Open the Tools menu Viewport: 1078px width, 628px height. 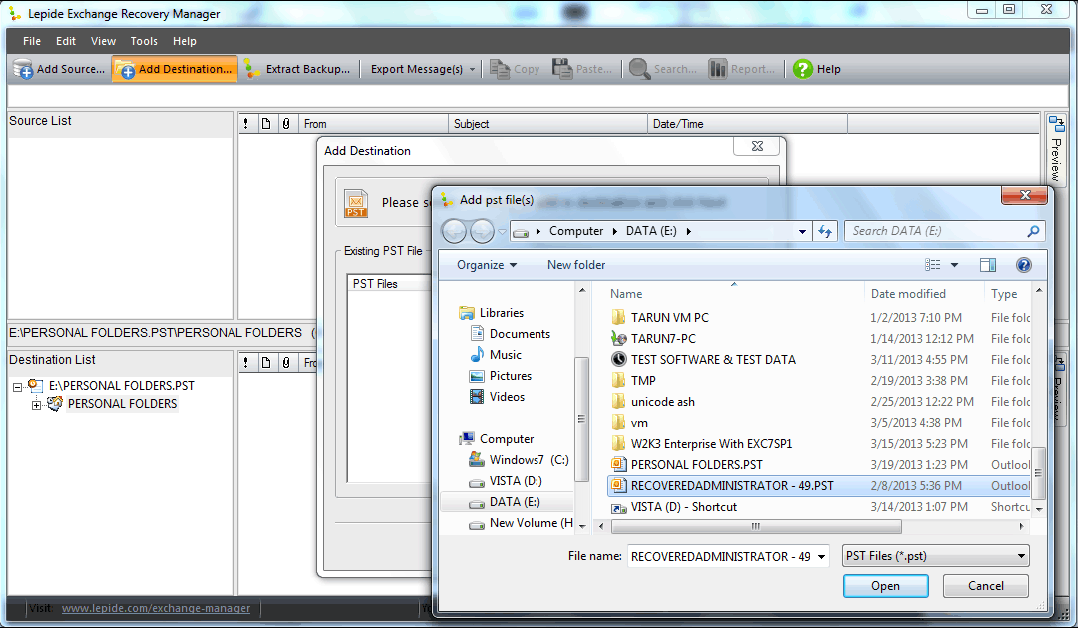(x=144, y=41)
